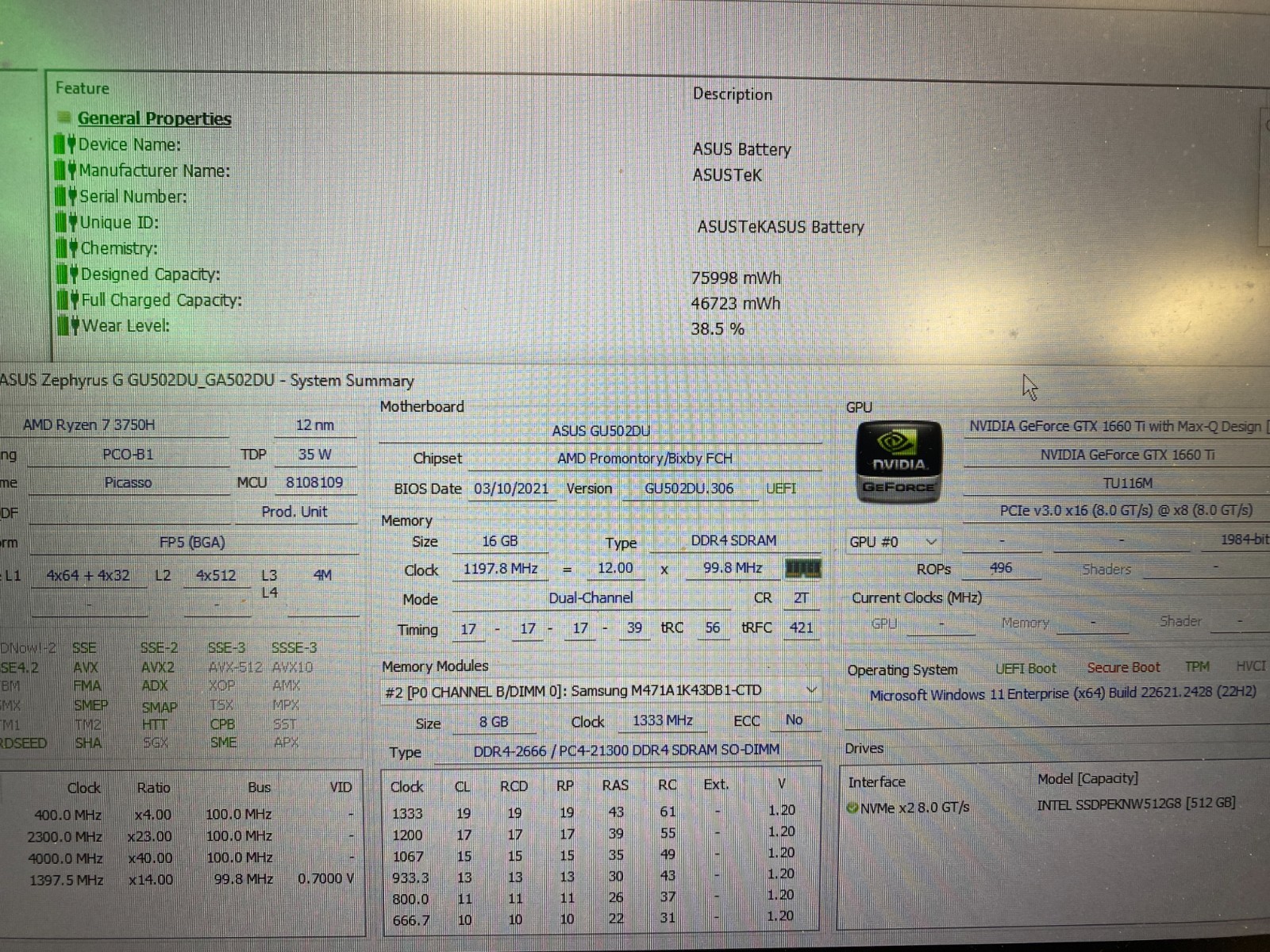Click the NVIDIA GeForce logo image
Screen dimensions: 1270x952
point(899,462)
